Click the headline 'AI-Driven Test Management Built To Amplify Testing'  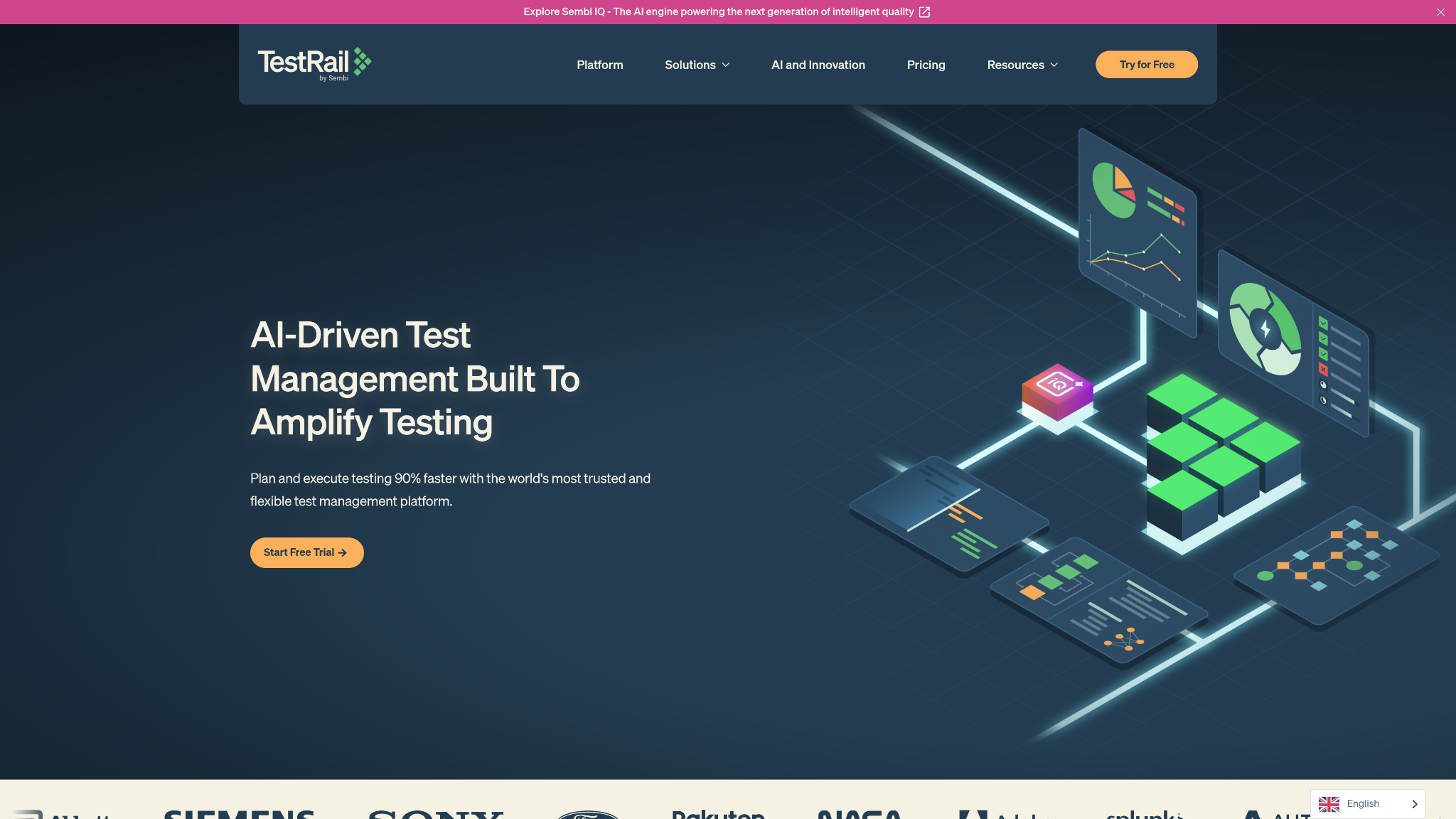[x=415, y=379]
